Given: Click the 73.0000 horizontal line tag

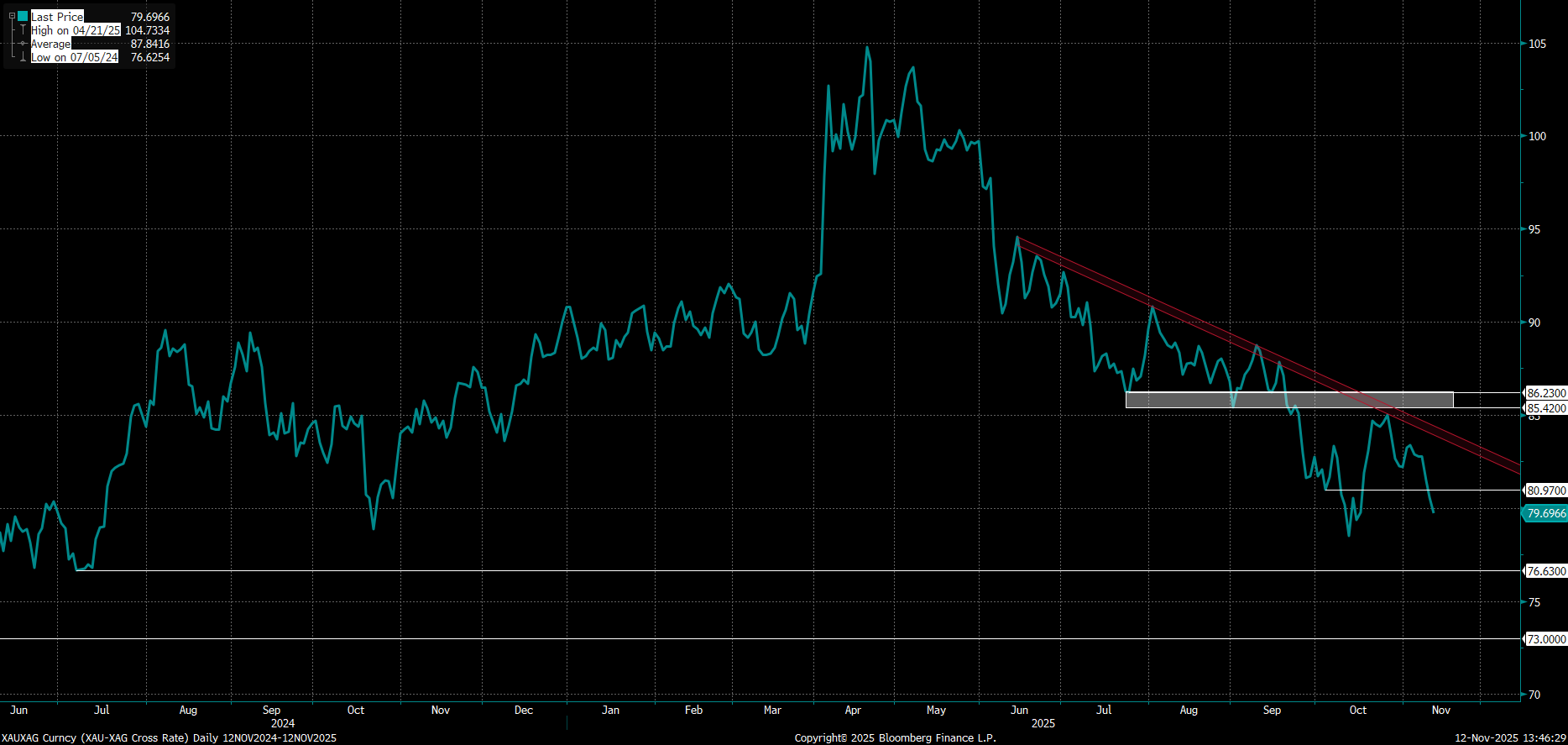Looking at the screenshot, I should [1545, 639].
